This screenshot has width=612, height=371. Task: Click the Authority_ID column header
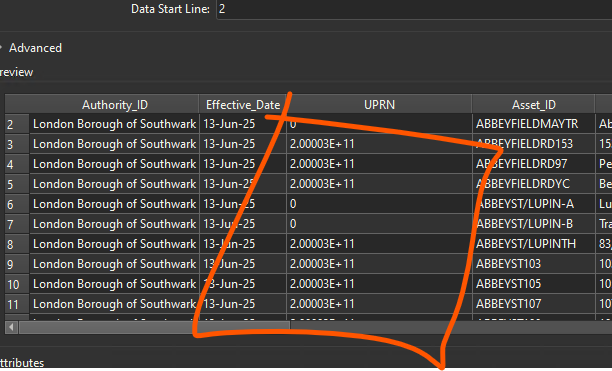[x=114, y=105]
